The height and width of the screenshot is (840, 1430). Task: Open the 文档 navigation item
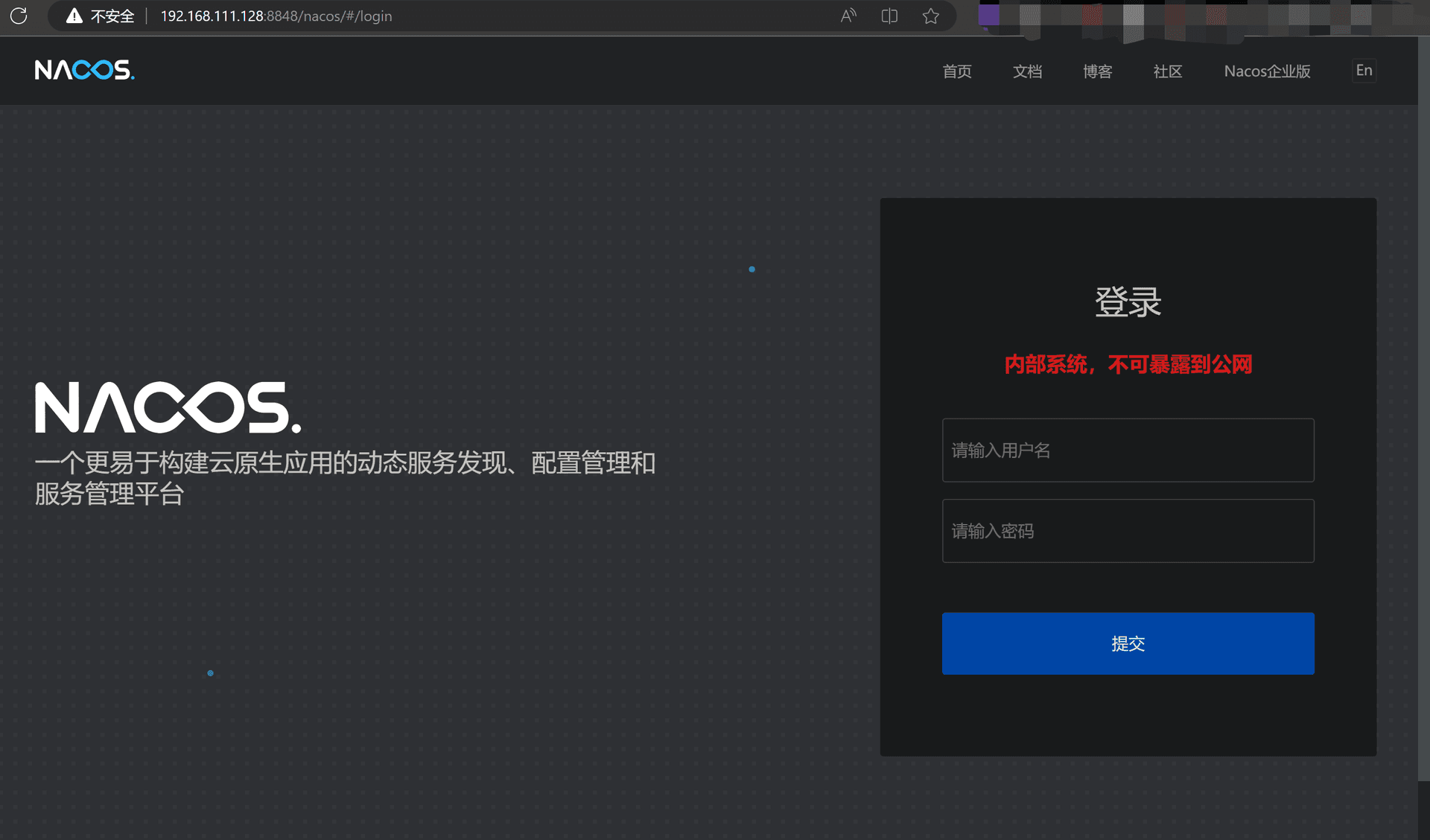(x=1027, y=71)
